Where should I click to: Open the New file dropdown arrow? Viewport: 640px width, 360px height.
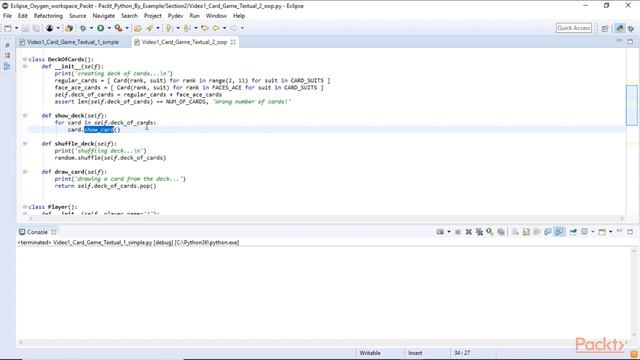(x=16, y=28)
